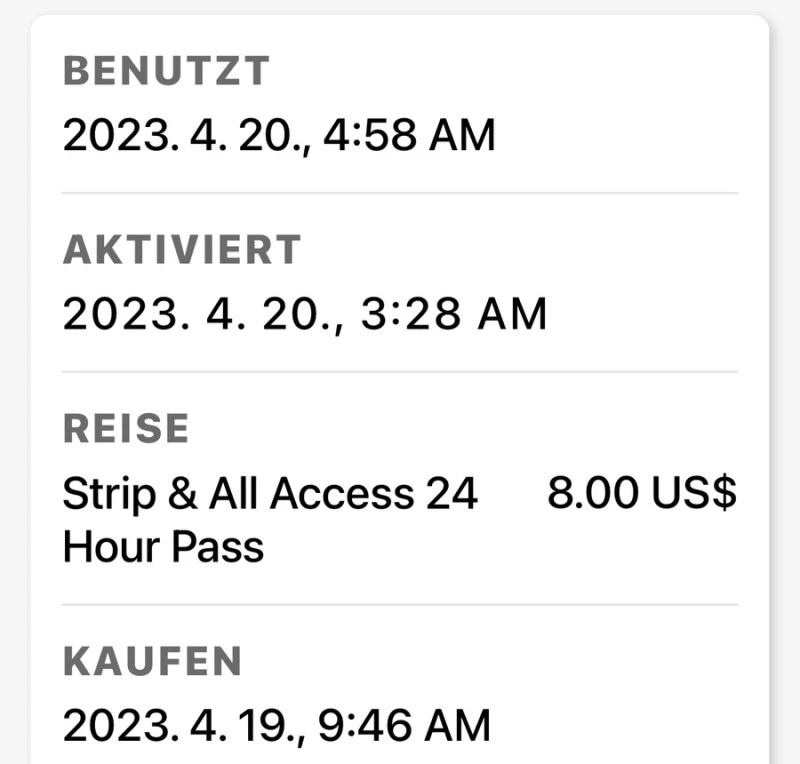Click the divider line above the KAUFEN heading
This screenshot has height=764, width=800.
pyautogui.click(x=400, y=604)
